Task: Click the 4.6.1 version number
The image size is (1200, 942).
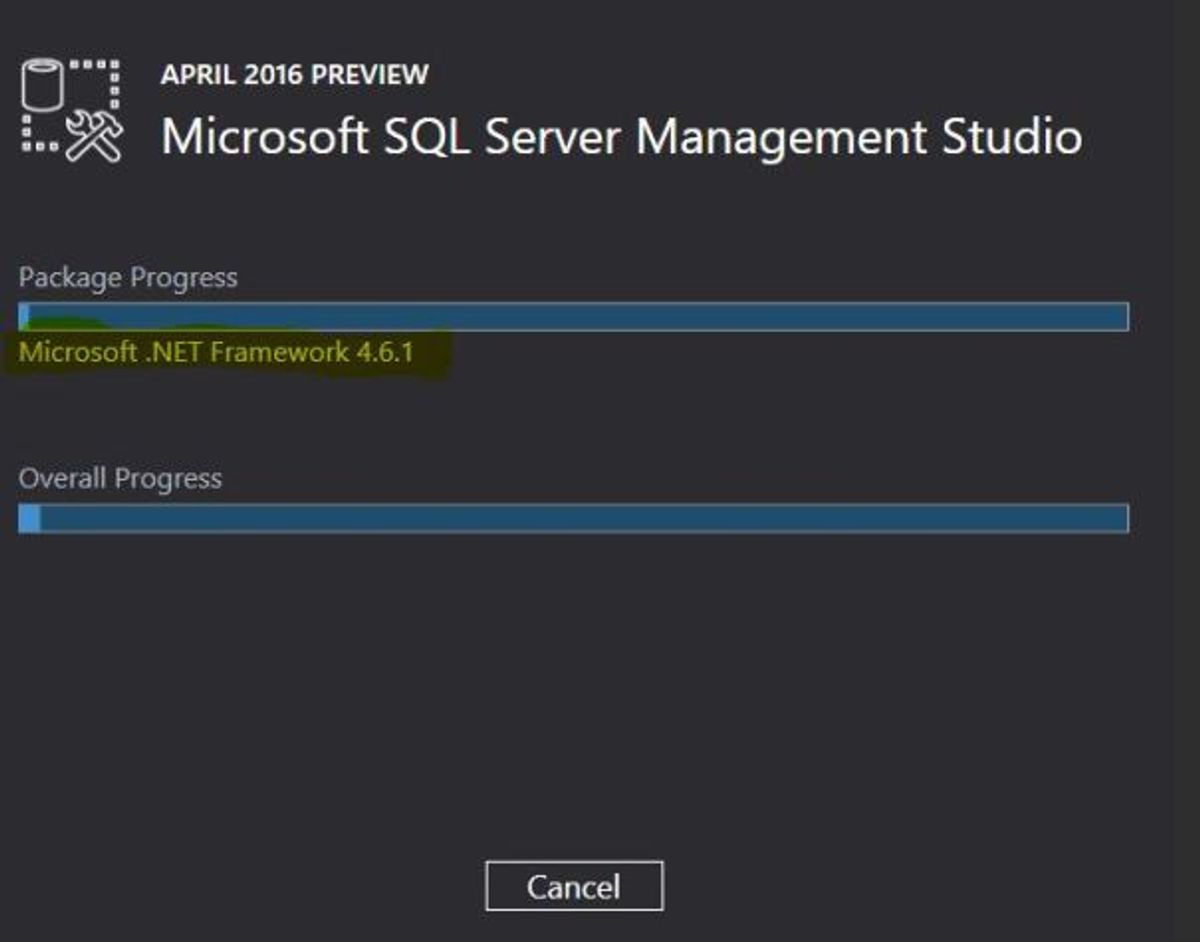Action: tap(386, 352)
